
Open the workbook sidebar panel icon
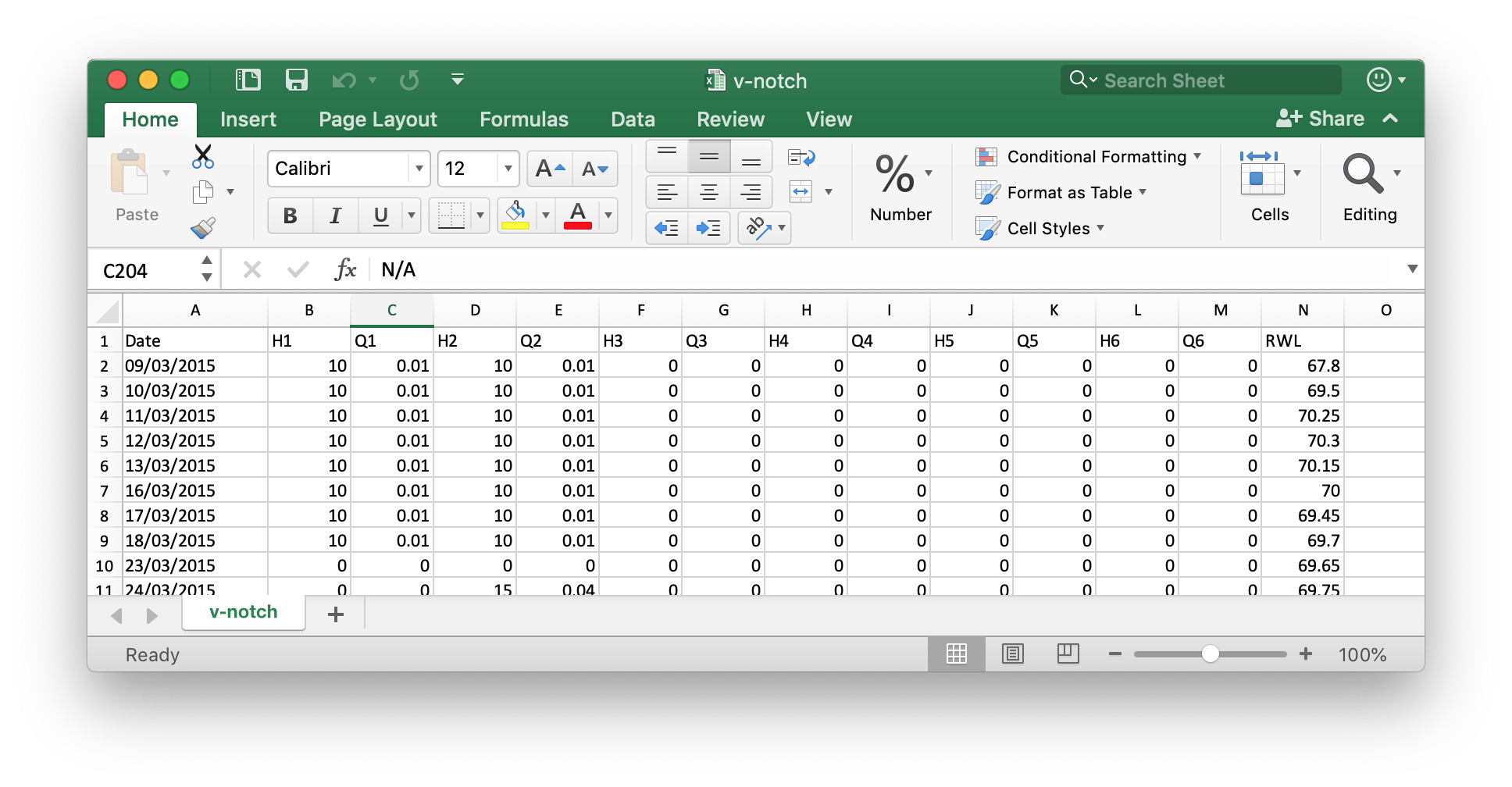tap(248, 80)
